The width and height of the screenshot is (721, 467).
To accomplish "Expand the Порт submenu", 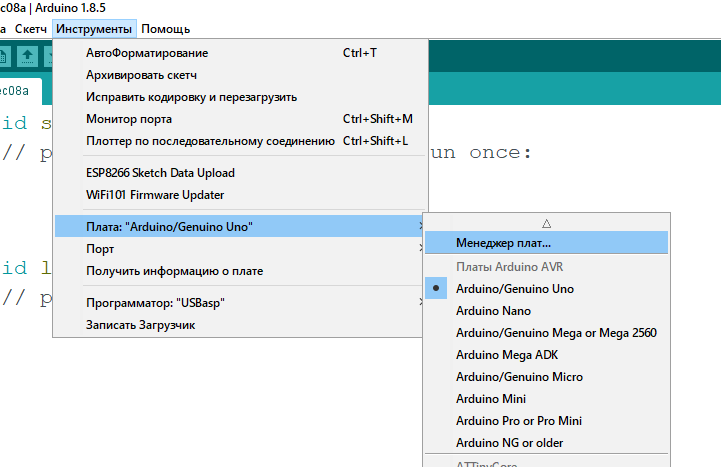I will [240, 249].
